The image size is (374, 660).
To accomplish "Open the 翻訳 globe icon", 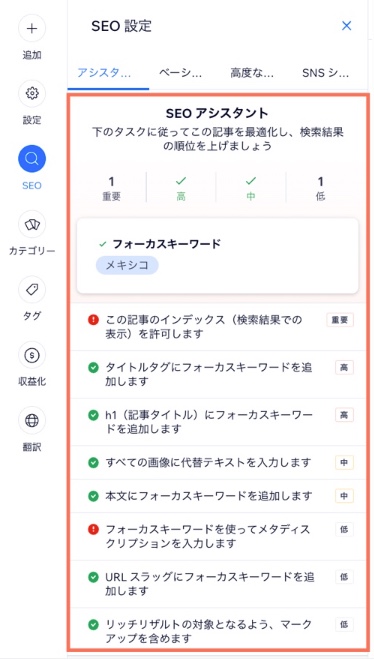I will [x=32, y=420].
